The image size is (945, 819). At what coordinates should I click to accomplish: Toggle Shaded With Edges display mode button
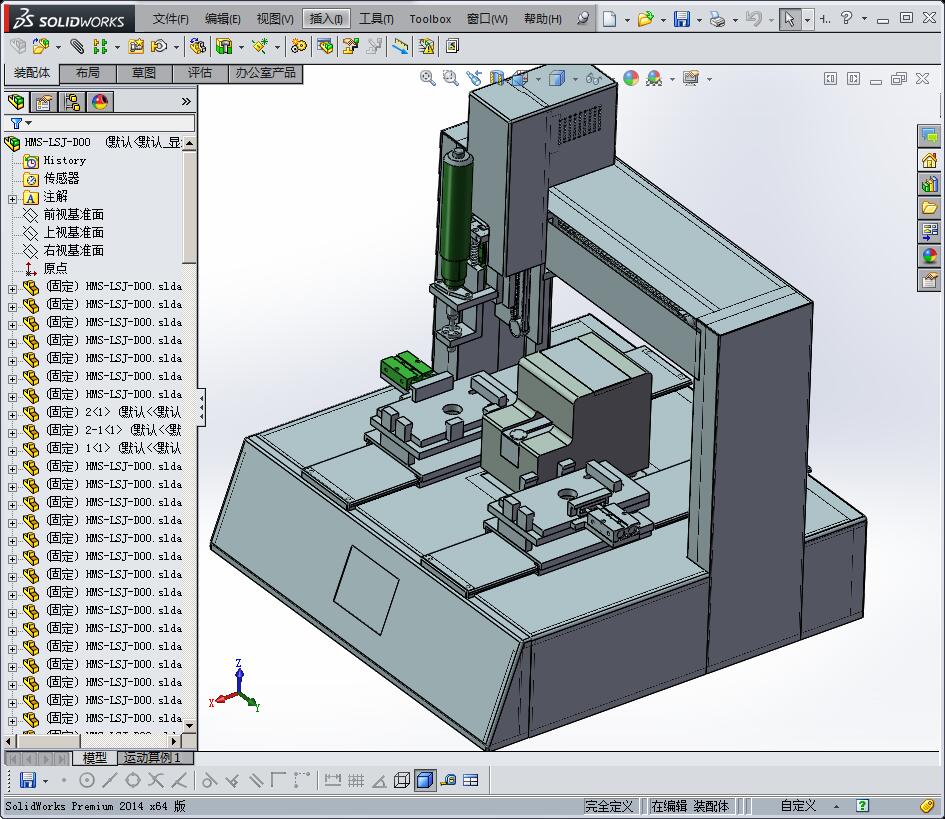click(425, 780)
